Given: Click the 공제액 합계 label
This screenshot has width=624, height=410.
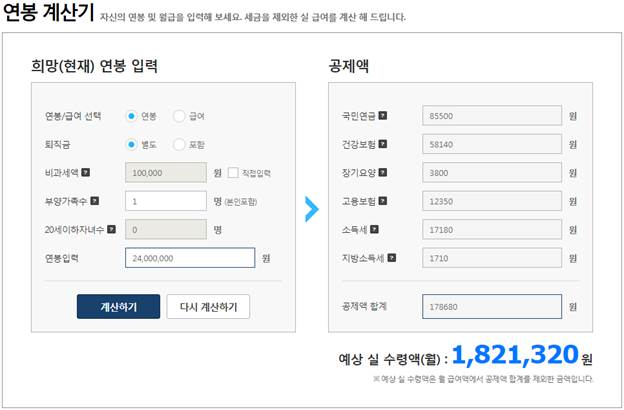Looking at the screenshot, I should [x=364, y=306].
